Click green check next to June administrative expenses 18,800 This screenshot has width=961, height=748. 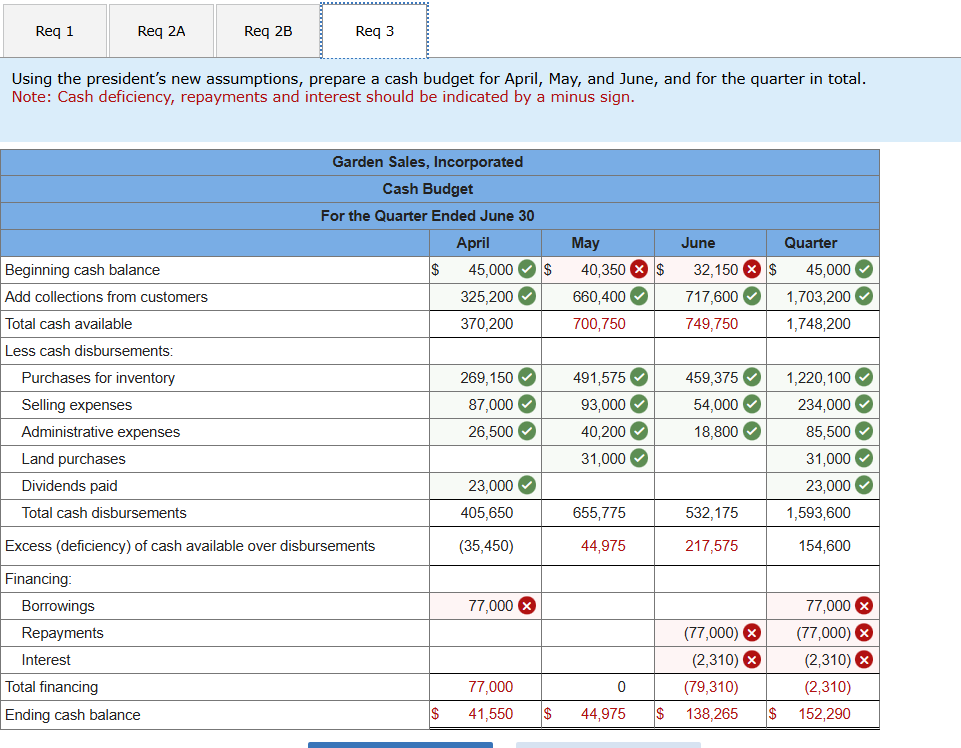[752, 431]
